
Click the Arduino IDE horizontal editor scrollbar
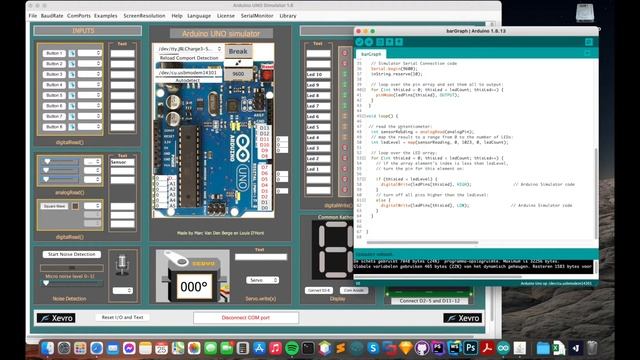[x=422, y=242]
